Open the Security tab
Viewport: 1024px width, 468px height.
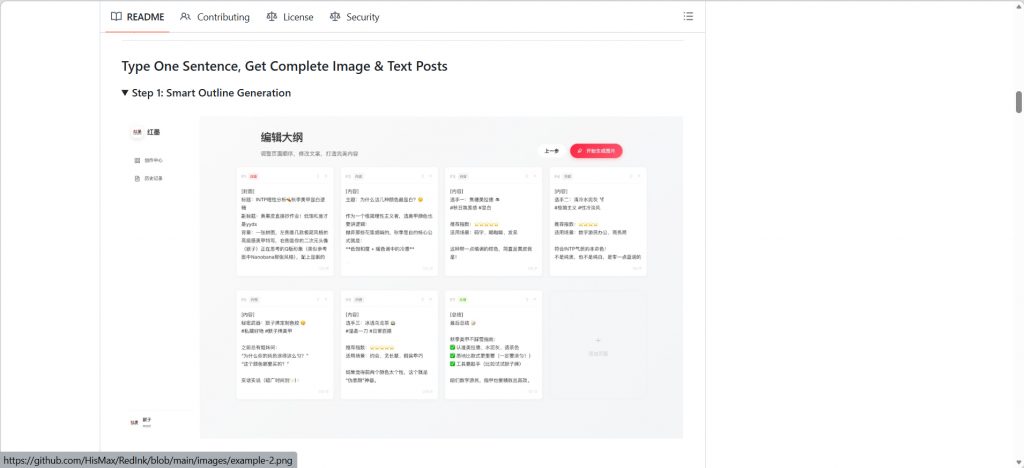[x=354, y=17]
